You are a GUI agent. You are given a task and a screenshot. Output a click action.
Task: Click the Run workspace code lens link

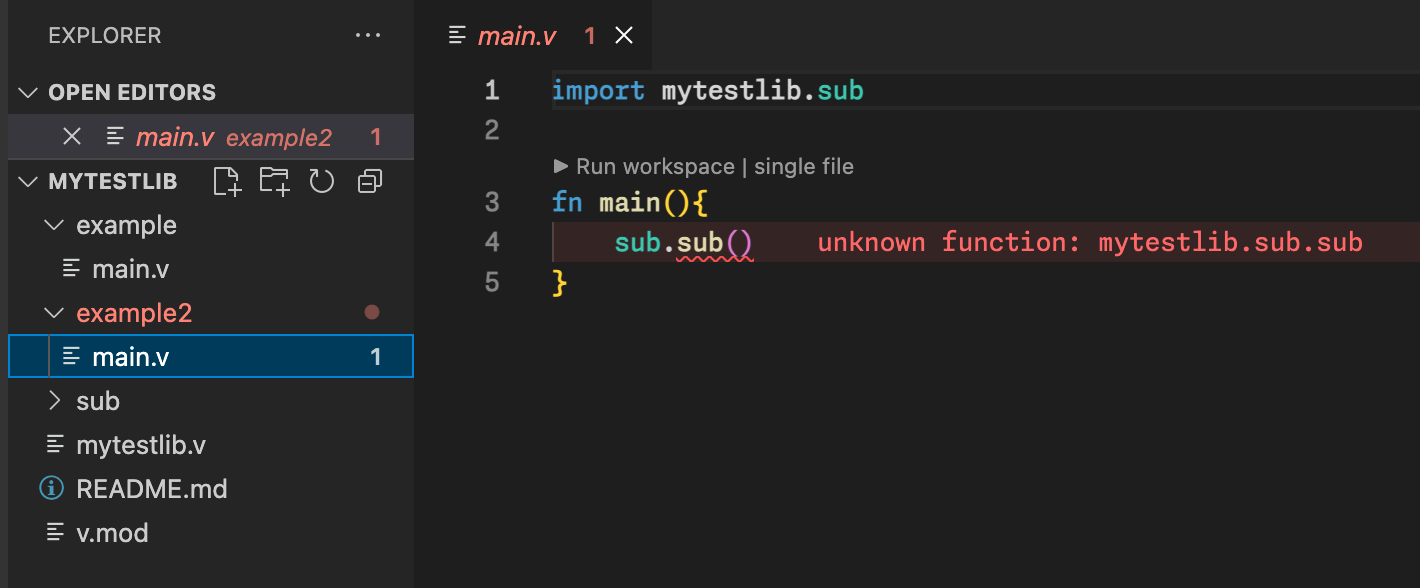(654, 167)
